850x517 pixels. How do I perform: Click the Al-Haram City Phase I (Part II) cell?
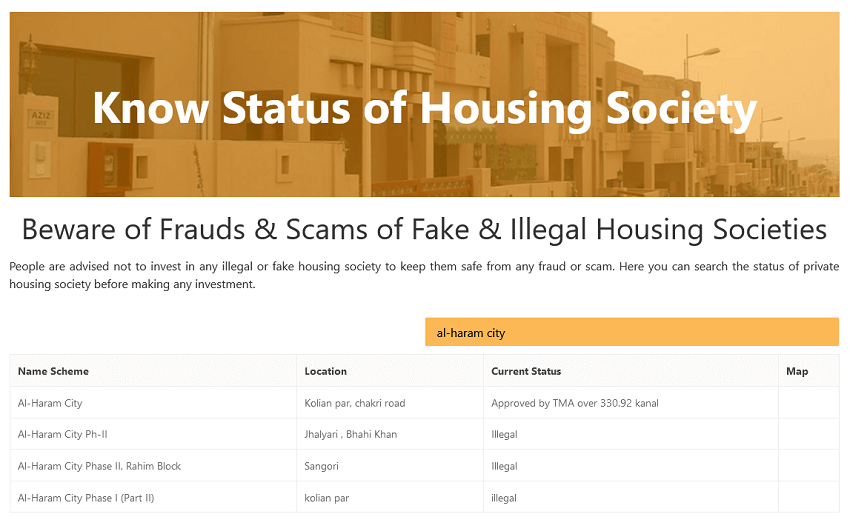[x=86, y=498]
